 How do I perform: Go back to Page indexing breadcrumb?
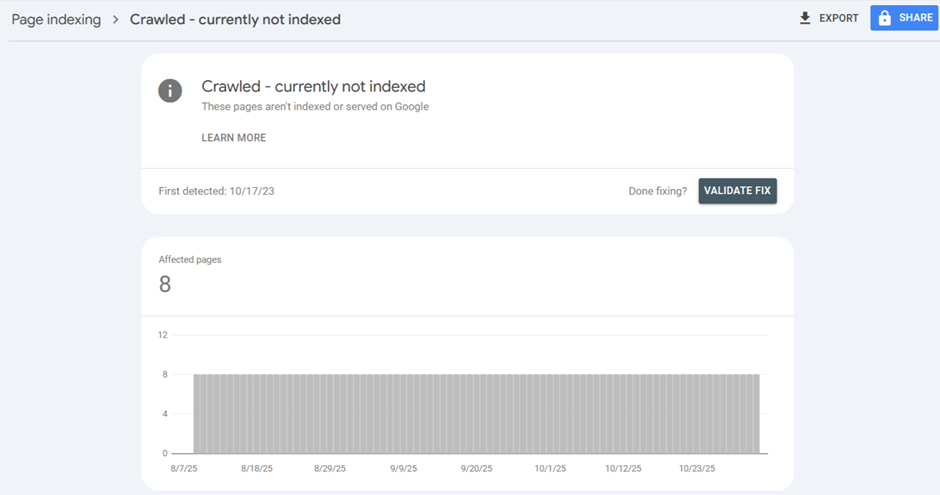(x=56, y=20)
